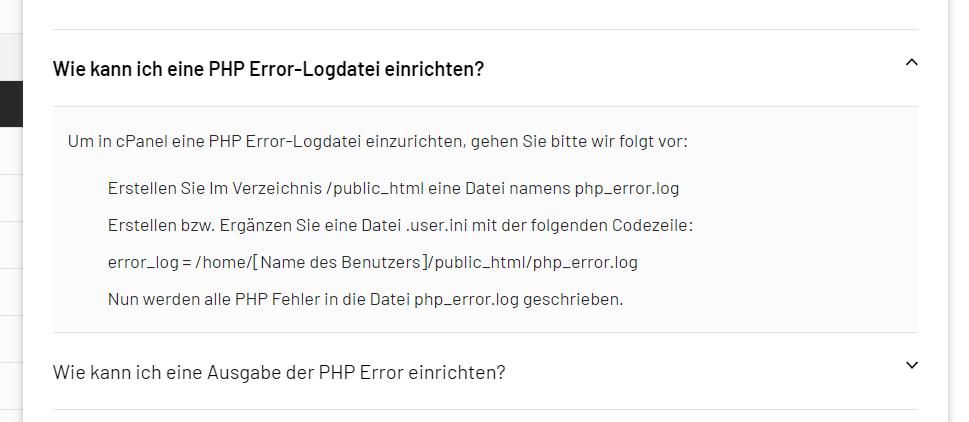The width and height of the screenshot is (969, 422).
Task: Click 'geschrieben.' at the end of the answer
Action: [x=573, y=300]
